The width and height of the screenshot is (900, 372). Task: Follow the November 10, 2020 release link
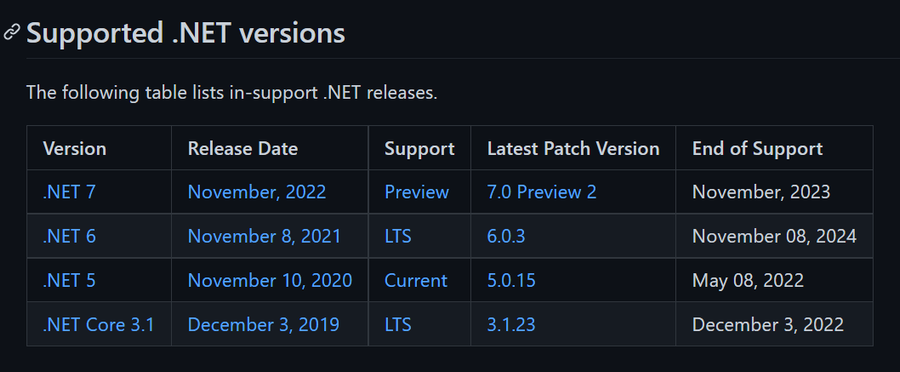click(270, 280)
